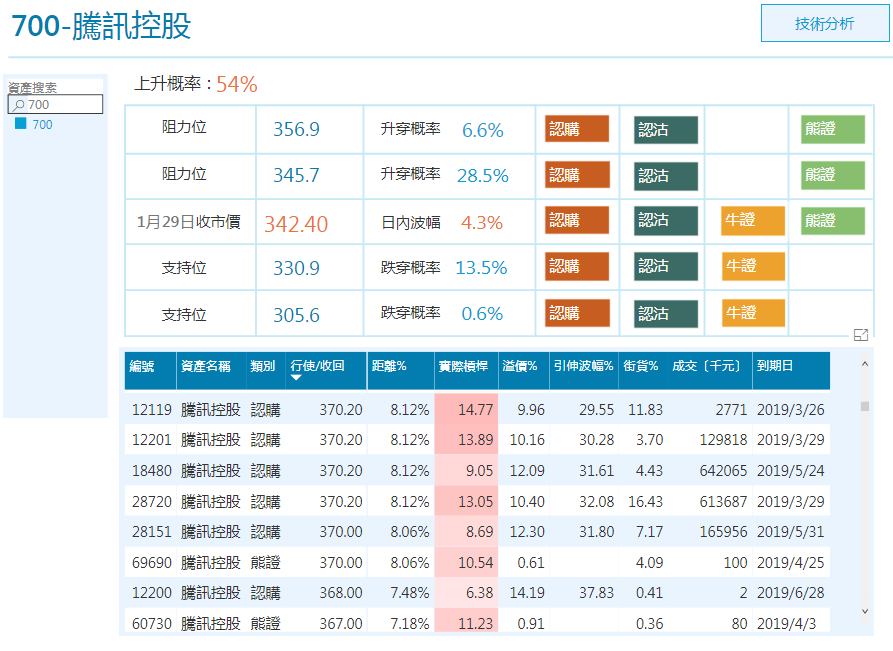Click support level 330.9 value
The image size is (893, 651).
click(296, 268)
